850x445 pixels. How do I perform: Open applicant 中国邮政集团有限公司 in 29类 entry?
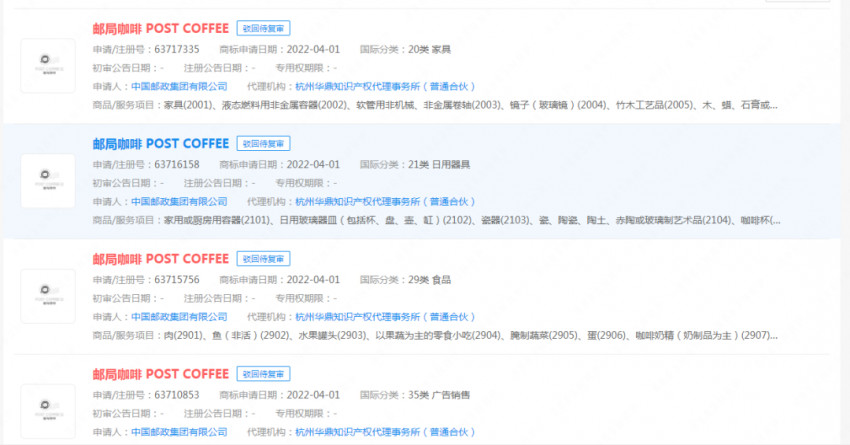click(179, 317)
